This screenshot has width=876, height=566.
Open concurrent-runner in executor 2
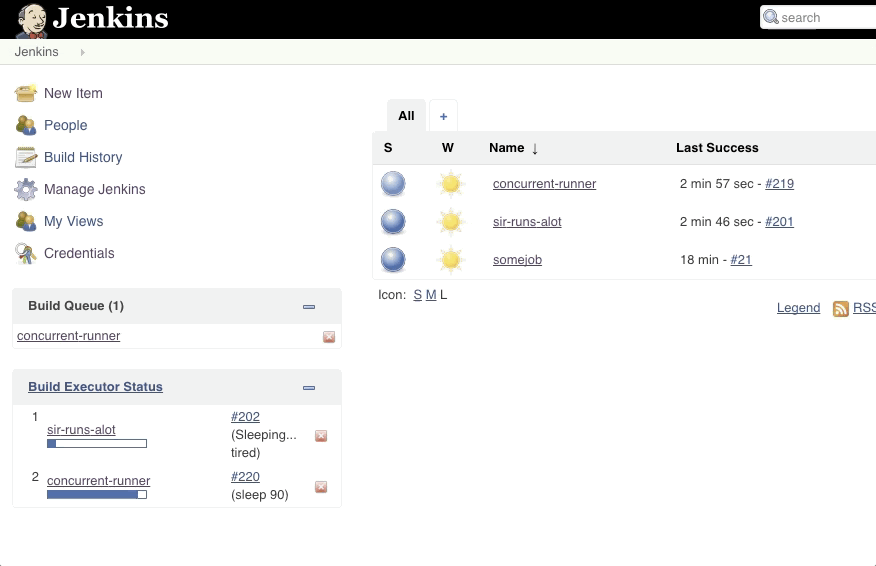pyautogui.click(x=98, y=481)
